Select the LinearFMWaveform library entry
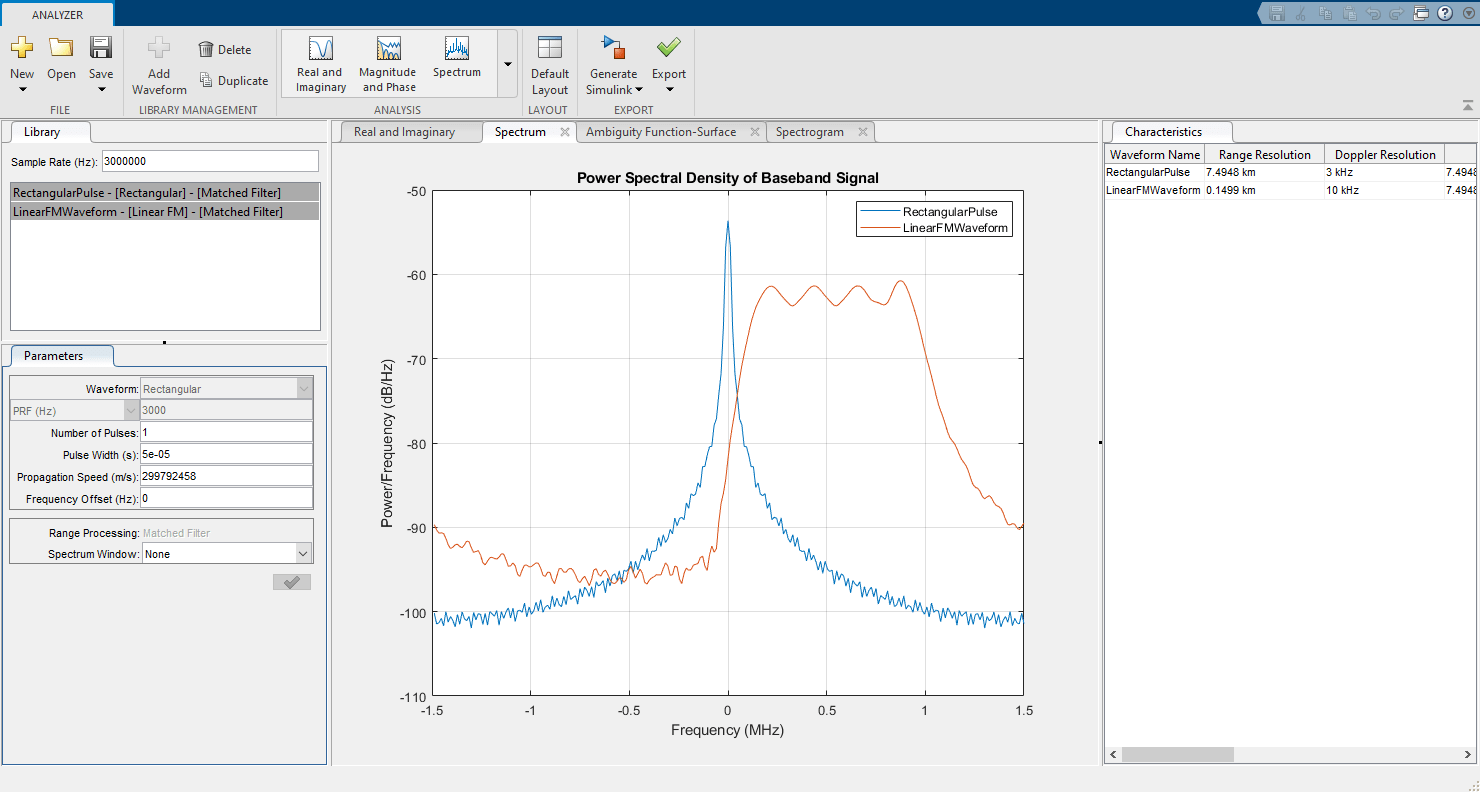This screenshot has height=792, width=1480. click(x=165, y=211)
